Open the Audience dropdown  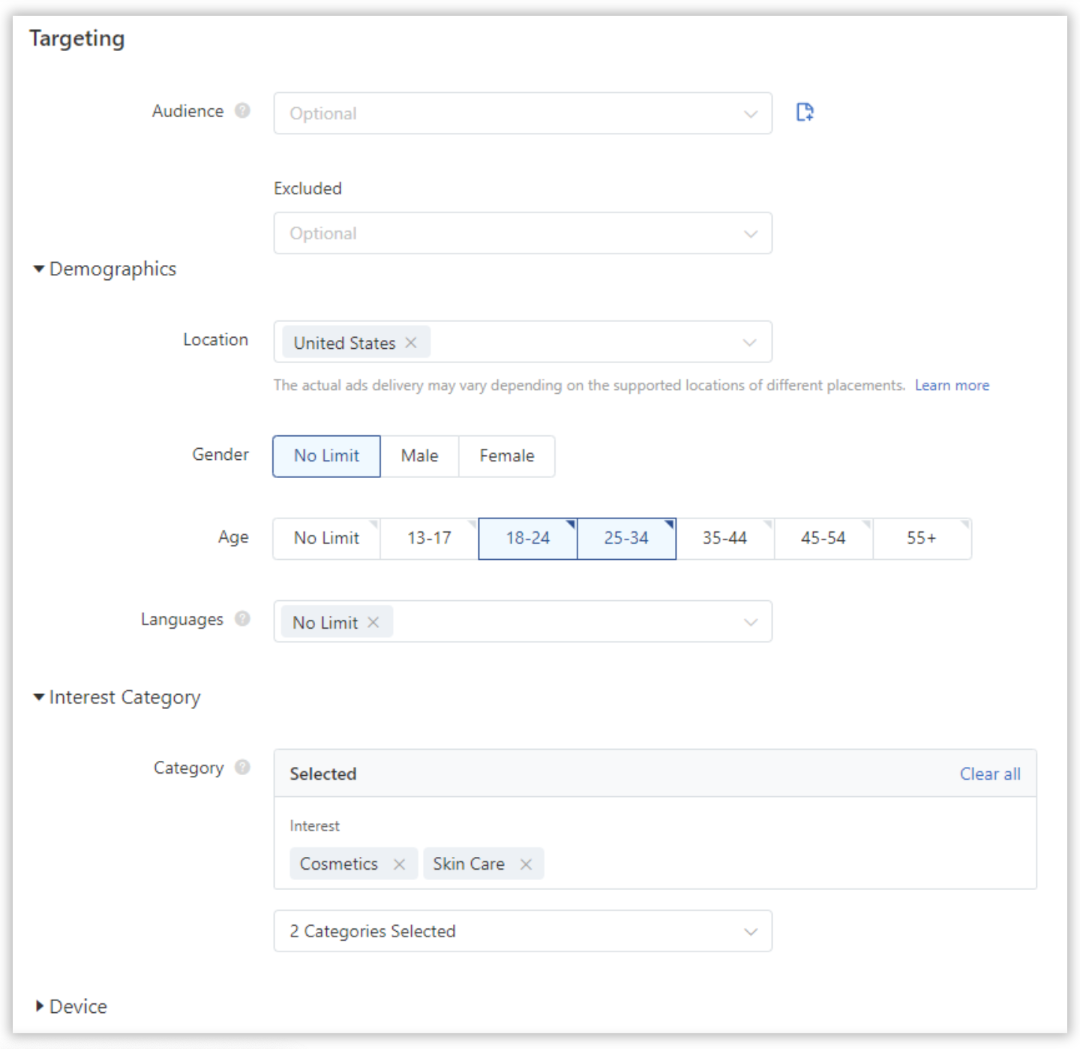click(x=522, y=114)
